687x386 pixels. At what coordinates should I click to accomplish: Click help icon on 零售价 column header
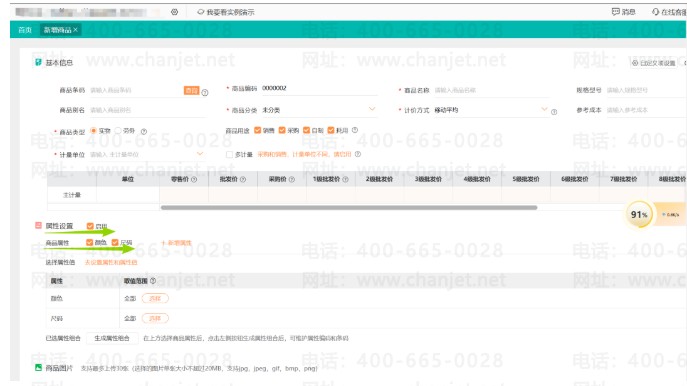(194, 179)
